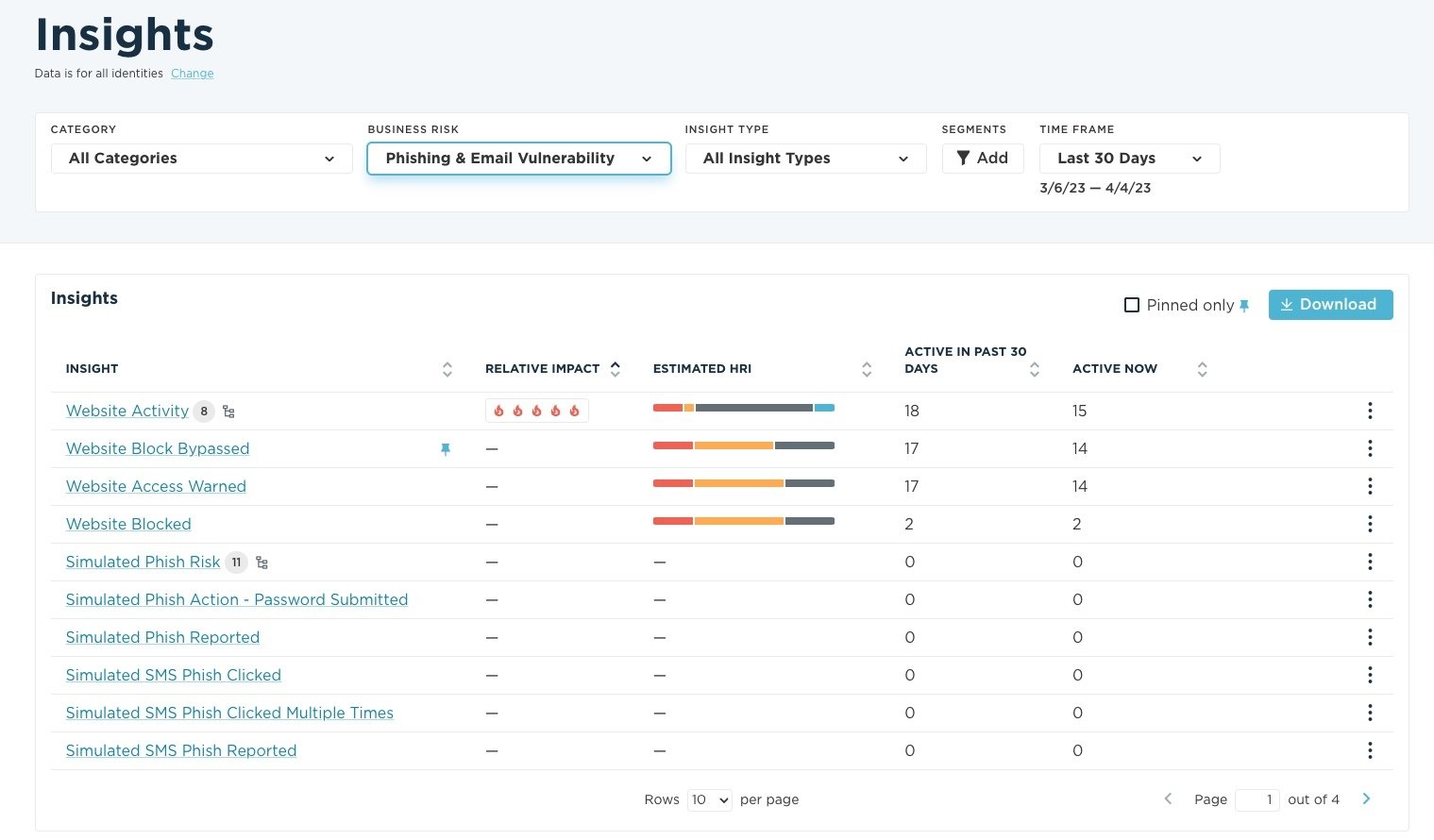The width and height of the screenshot is (1434, 840).
Task: Click the Download button
Action: point(1330,304)
